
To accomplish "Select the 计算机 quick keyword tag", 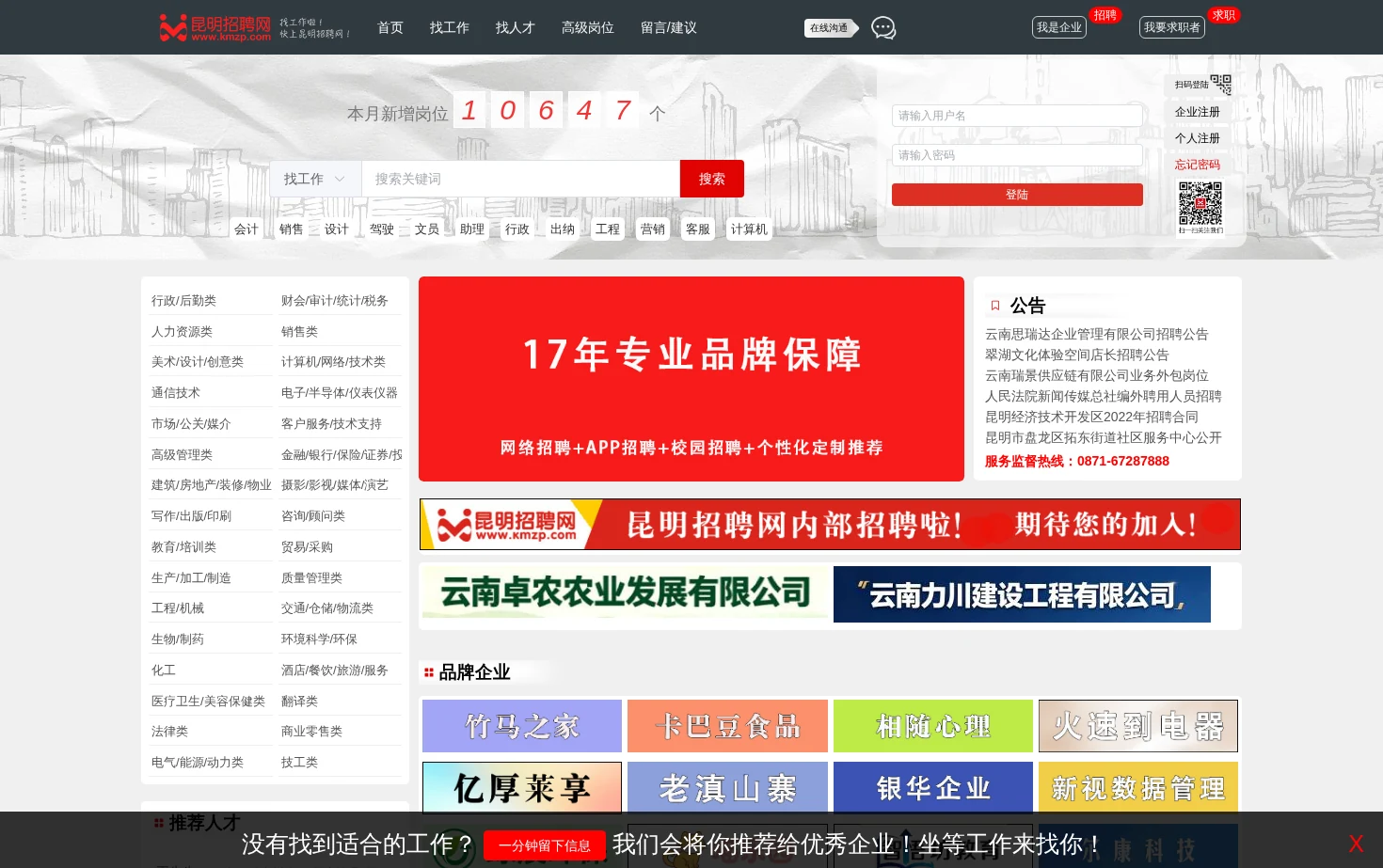I will (749, 229).
